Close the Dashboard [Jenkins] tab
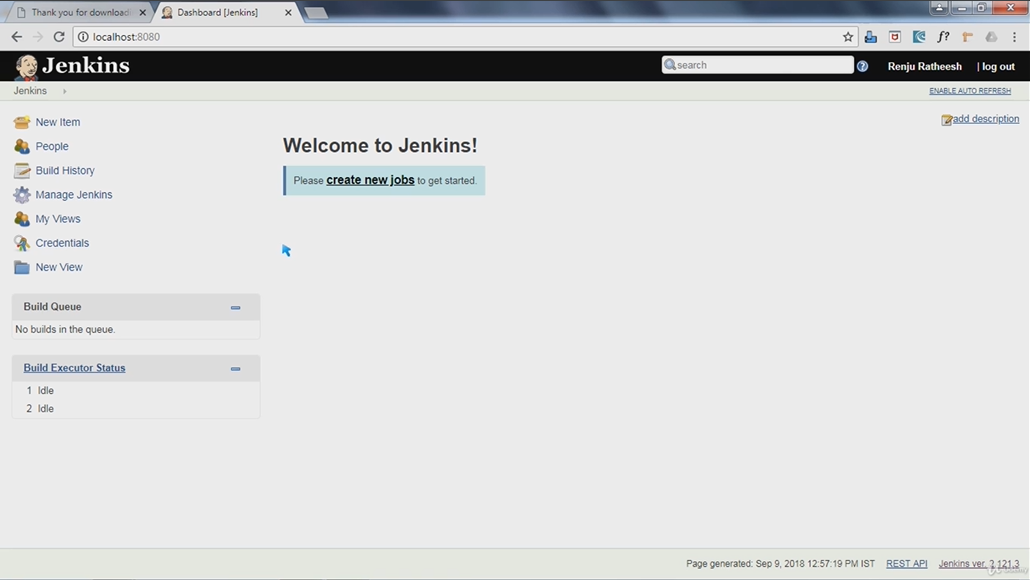Viewport: 1030px width, 580px height. [288, 12]
